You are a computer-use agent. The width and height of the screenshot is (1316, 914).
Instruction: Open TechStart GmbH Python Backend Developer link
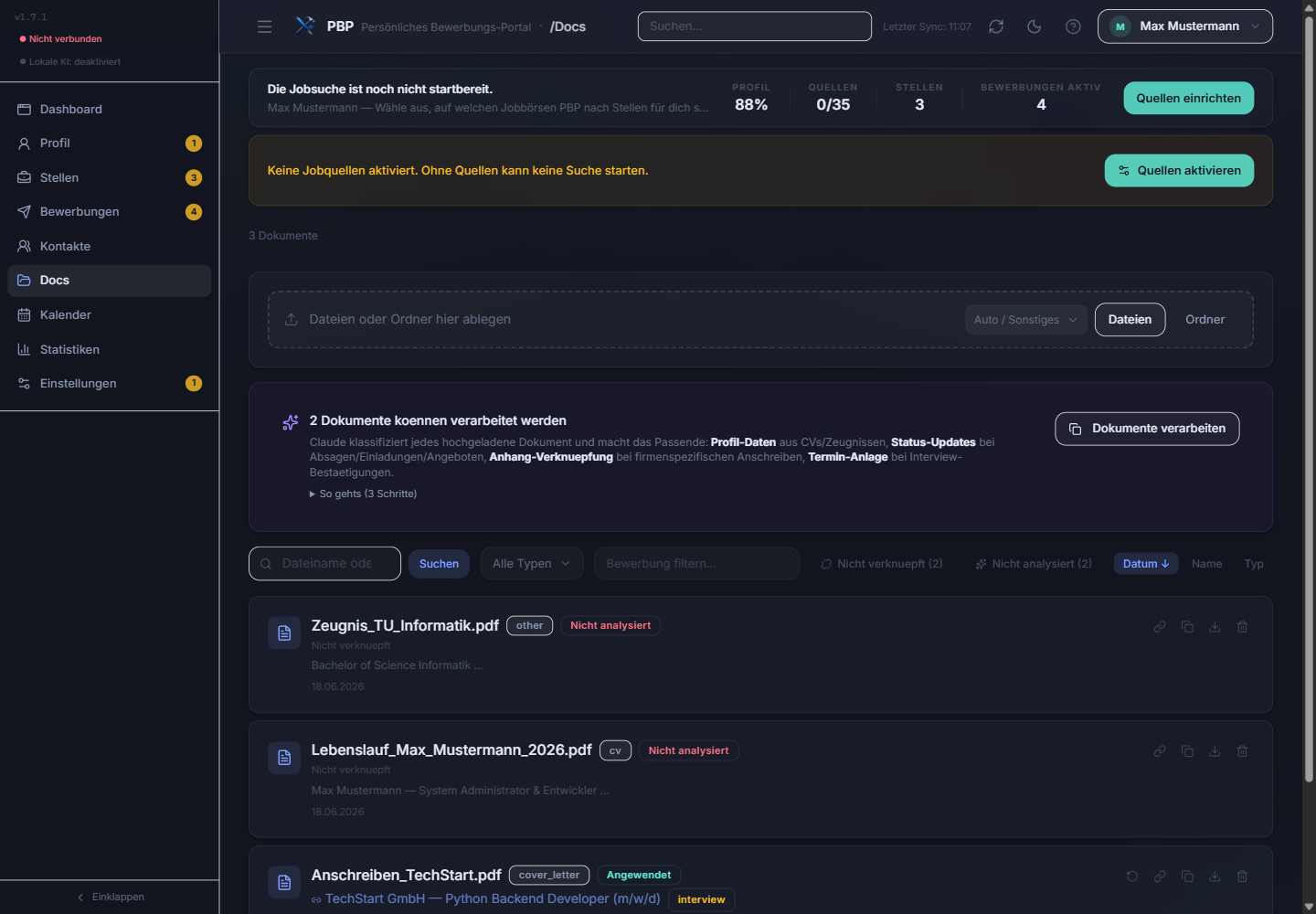coord(486,899)
